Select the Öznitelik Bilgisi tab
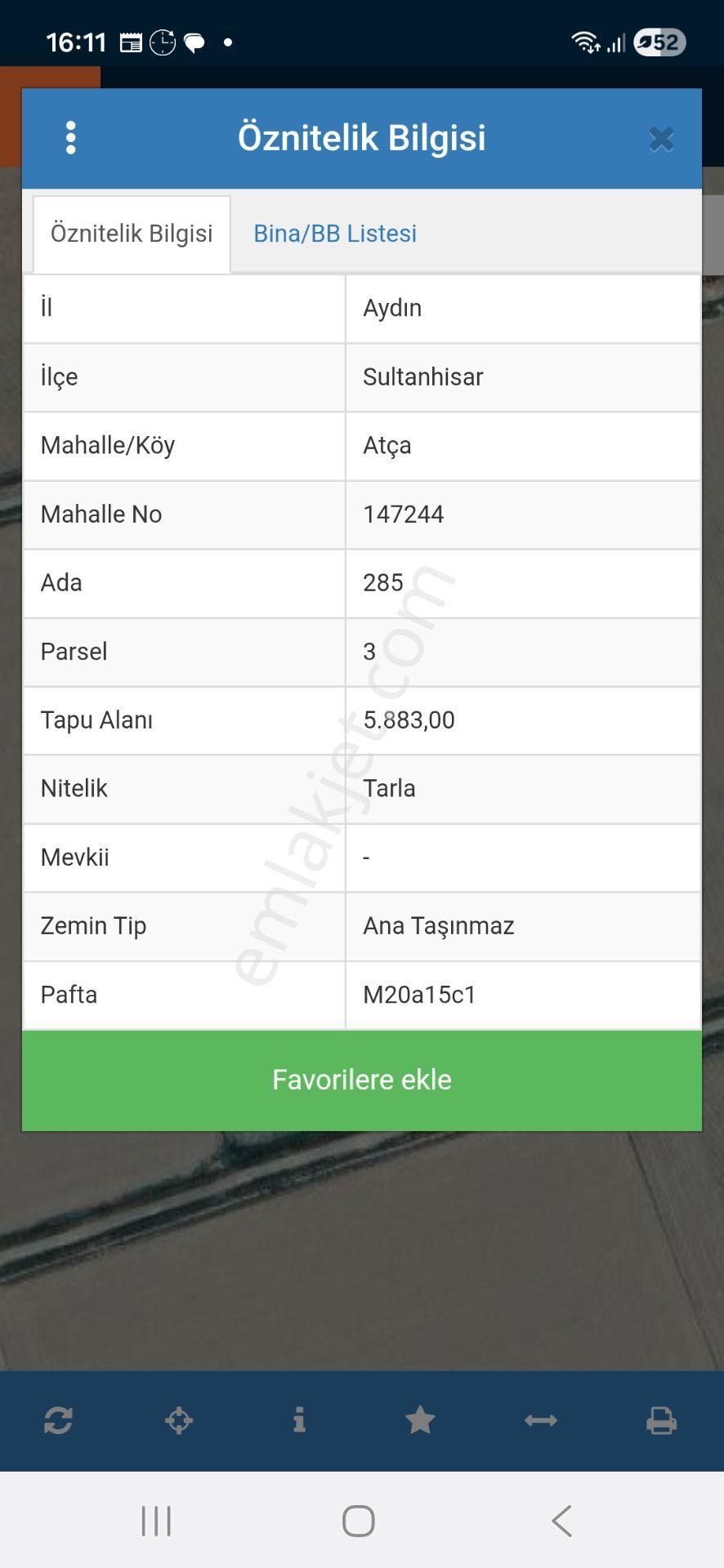The image size is (724, 1568). [131, 234]
